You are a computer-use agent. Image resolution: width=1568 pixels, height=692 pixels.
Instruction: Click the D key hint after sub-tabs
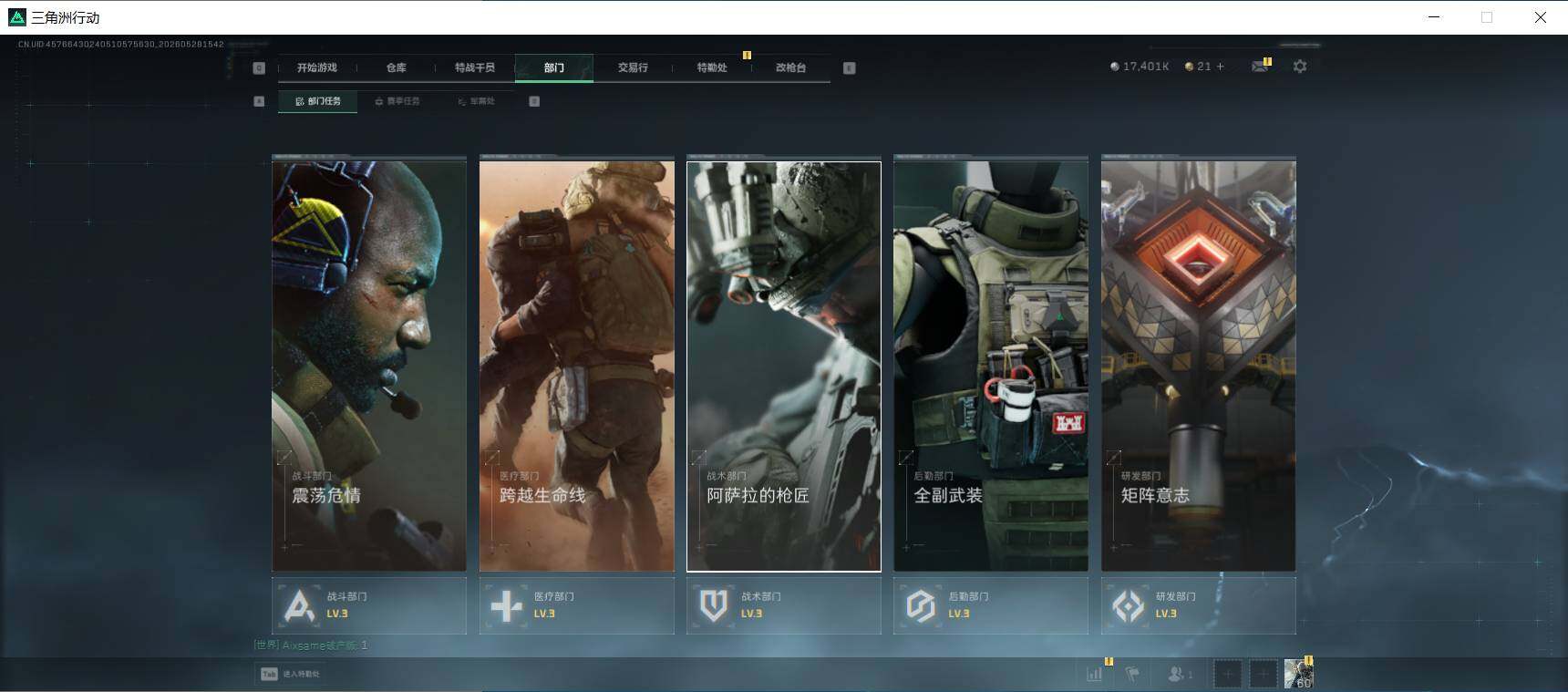tap(534, 101)
